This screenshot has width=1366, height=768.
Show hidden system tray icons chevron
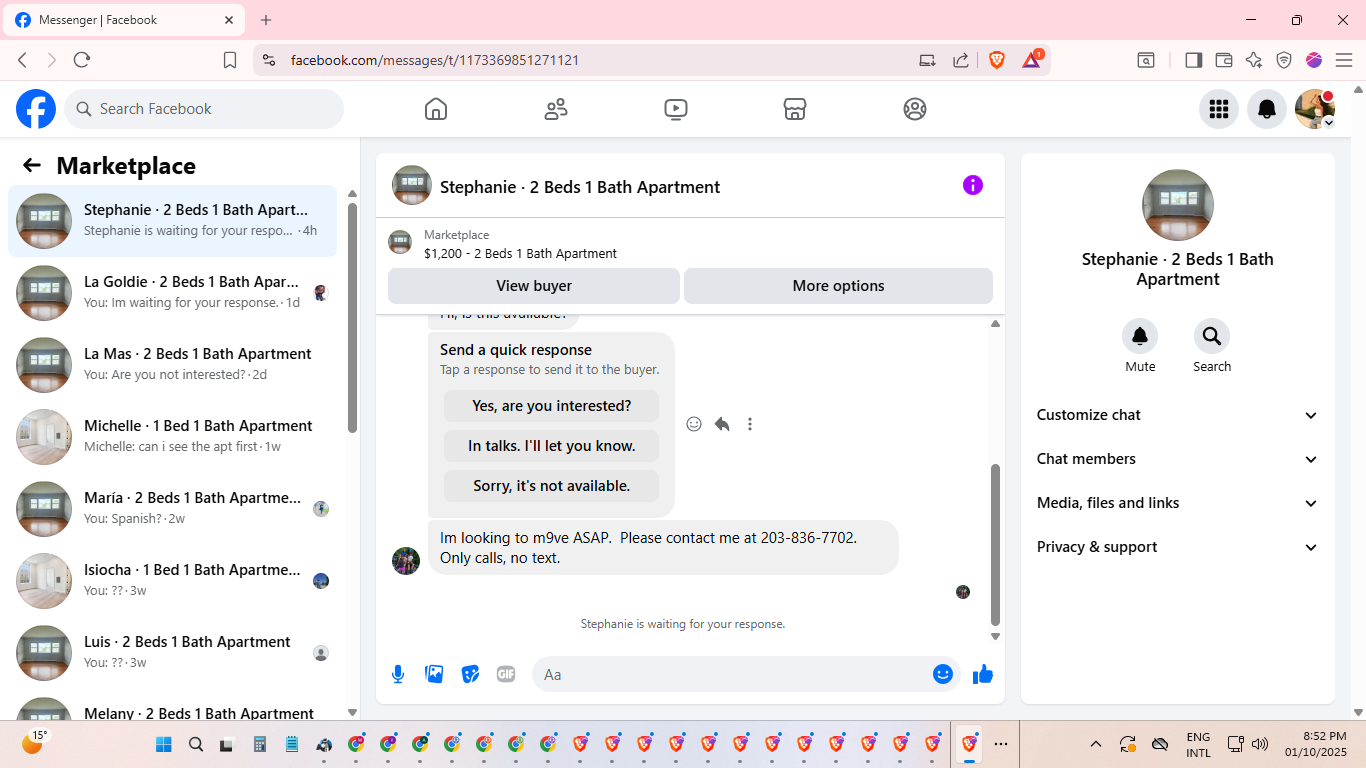coord(1096,744)
